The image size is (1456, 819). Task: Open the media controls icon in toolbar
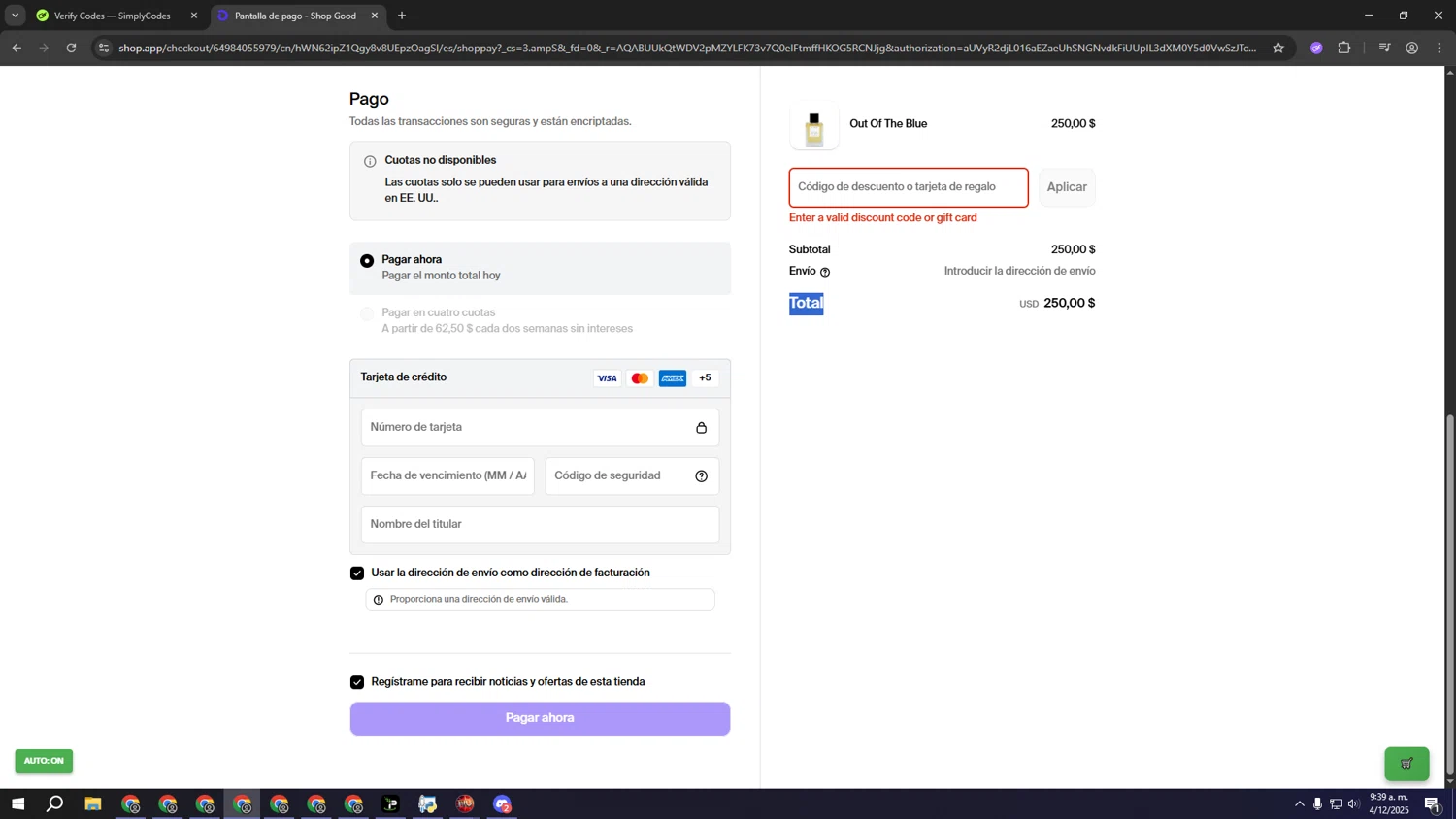[x=1385, y=48]
